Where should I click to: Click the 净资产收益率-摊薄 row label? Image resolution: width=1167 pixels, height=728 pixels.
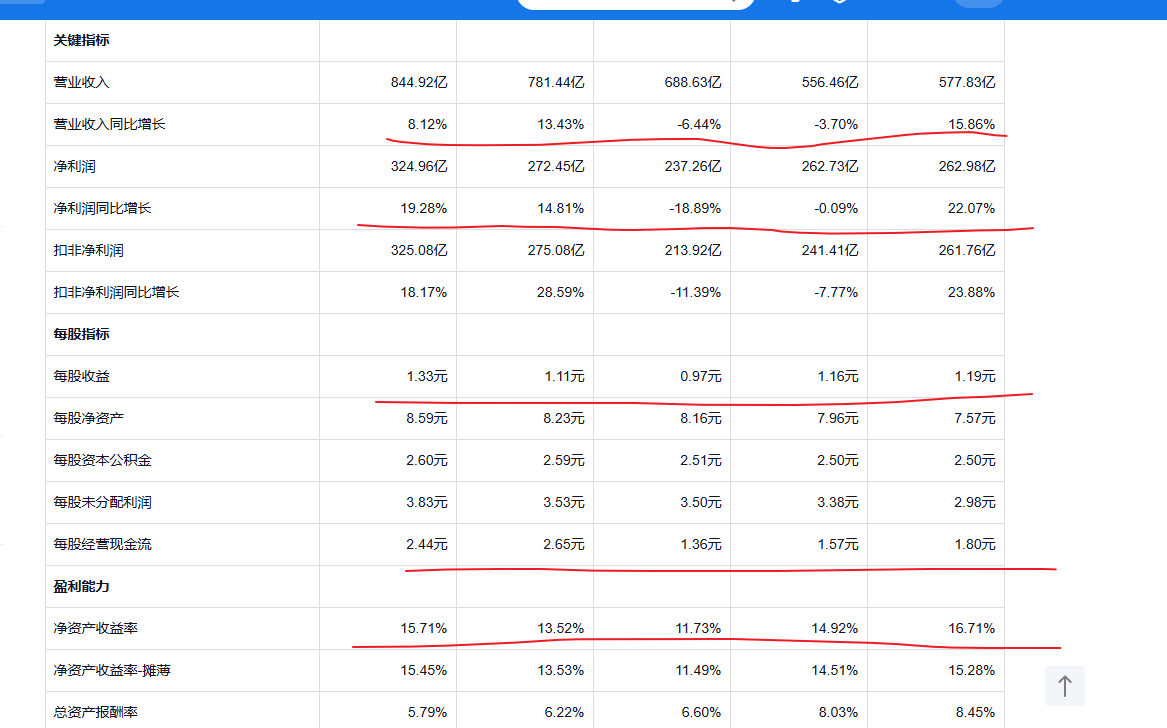pos(112,670)
